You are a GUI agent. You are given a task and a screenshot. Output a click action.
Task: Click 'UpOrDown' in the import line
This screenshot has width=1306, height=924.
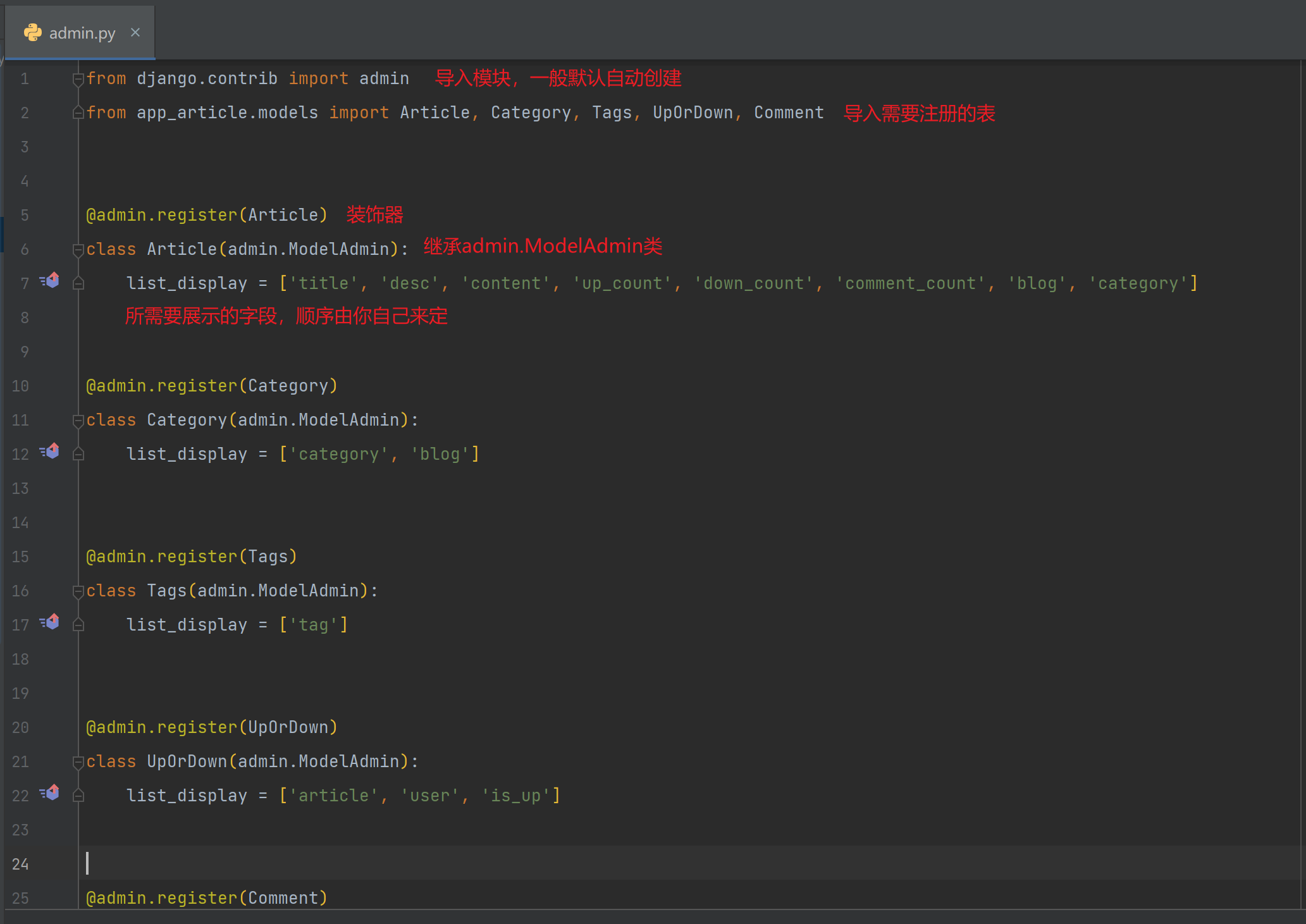click(693, 113)
